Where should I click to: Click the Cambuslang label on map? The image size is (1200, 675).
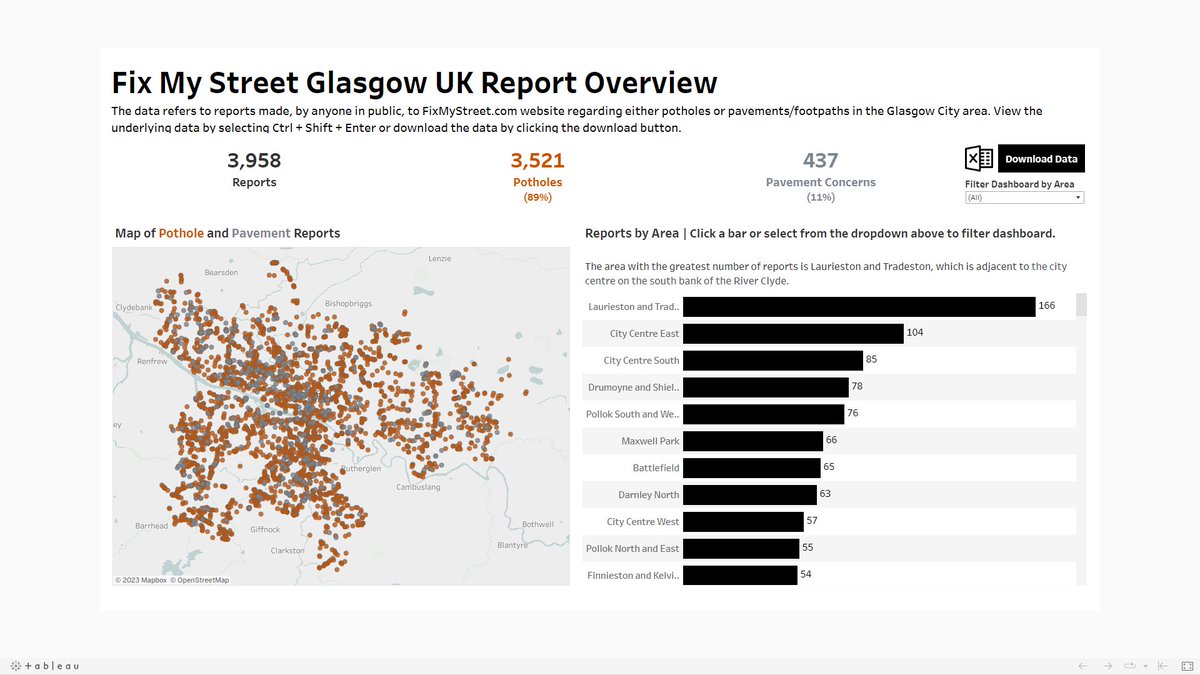418,487
